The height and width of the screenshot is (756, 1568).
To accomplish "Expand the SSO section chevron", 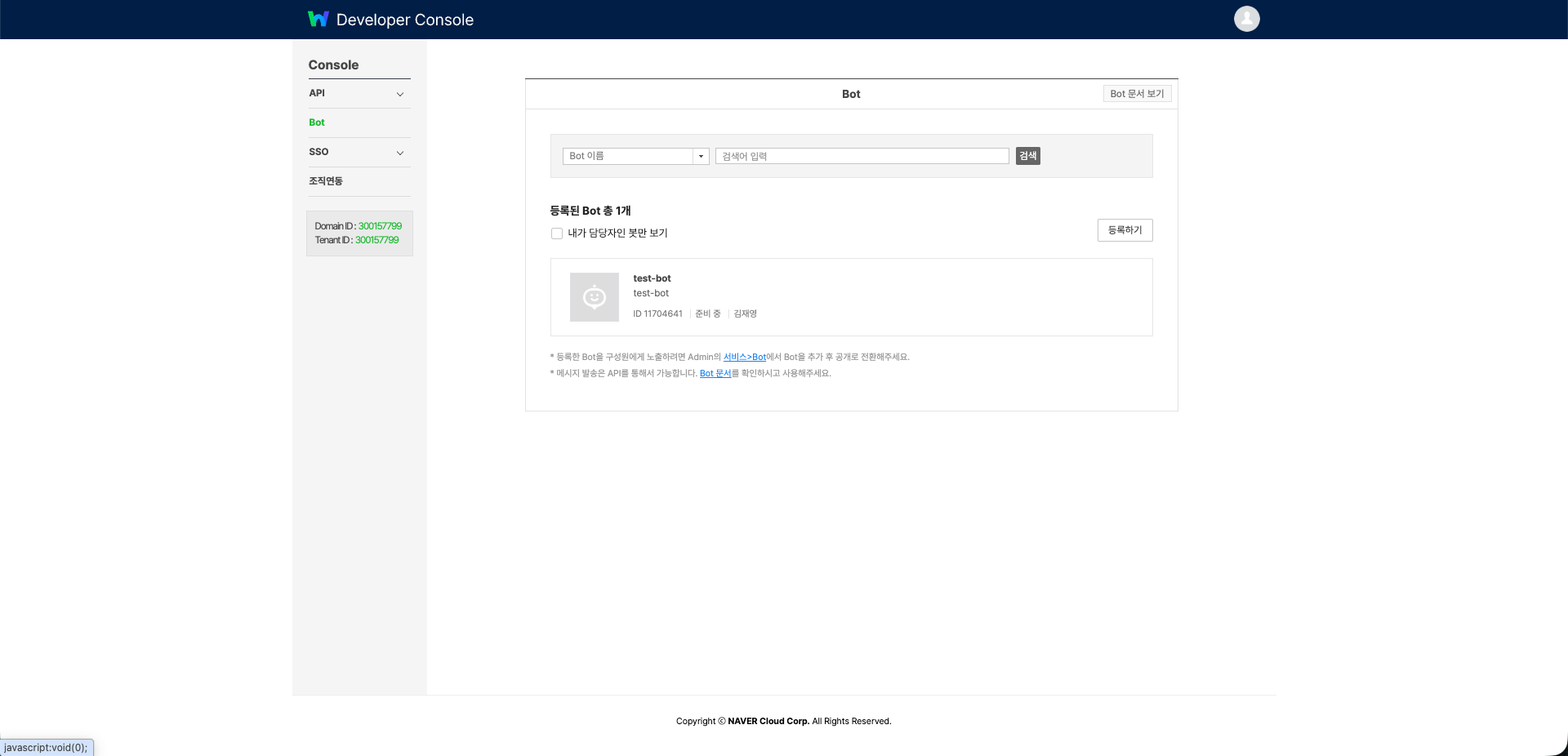I will click(x=400, y=153).
